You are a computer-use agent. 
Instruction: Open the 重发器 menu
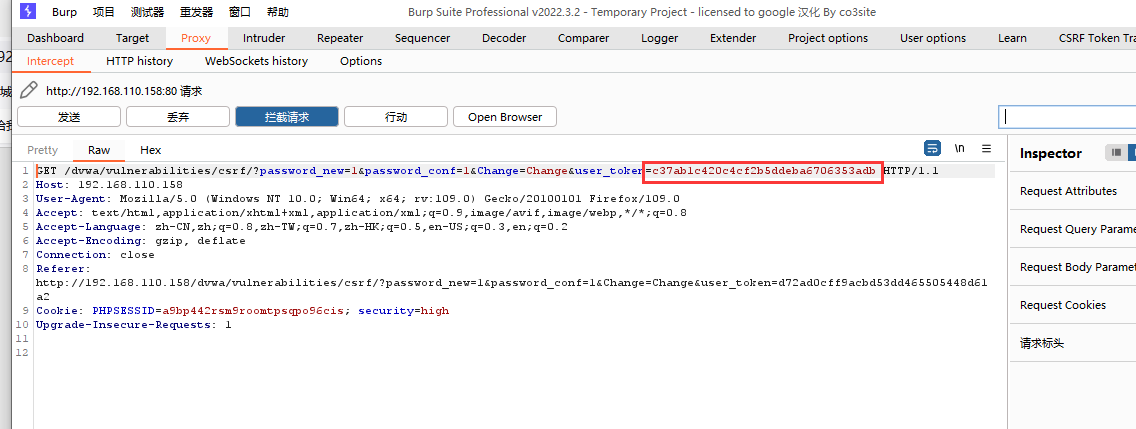click(x=196, y=12)
